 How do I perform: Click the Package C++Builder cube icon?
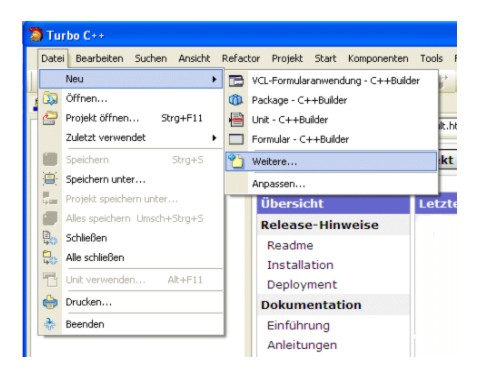coord(236,100)
